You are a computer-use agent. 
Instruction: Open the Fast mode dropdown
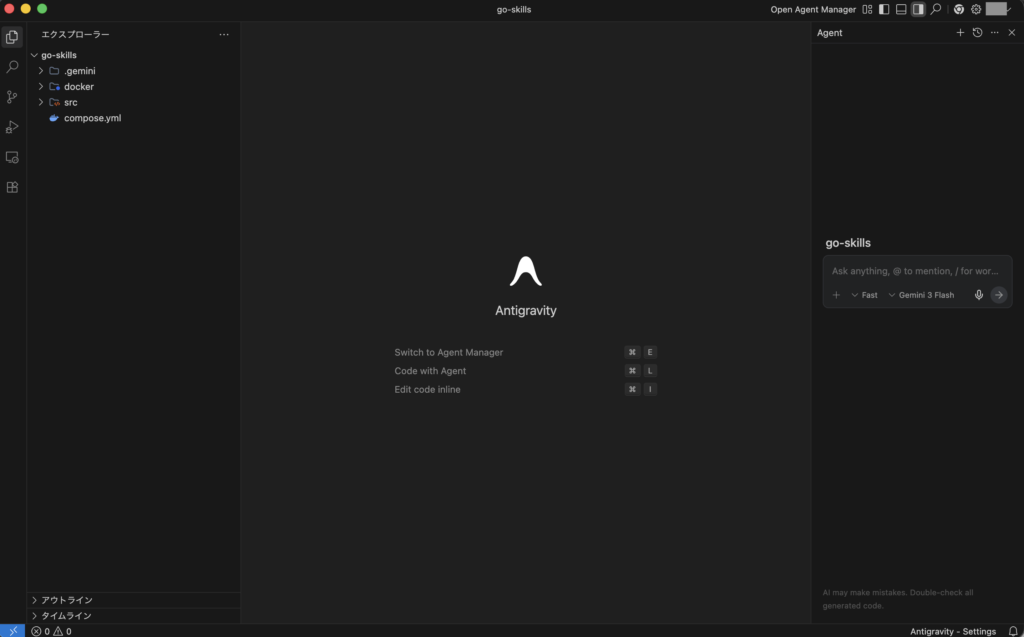864,295
